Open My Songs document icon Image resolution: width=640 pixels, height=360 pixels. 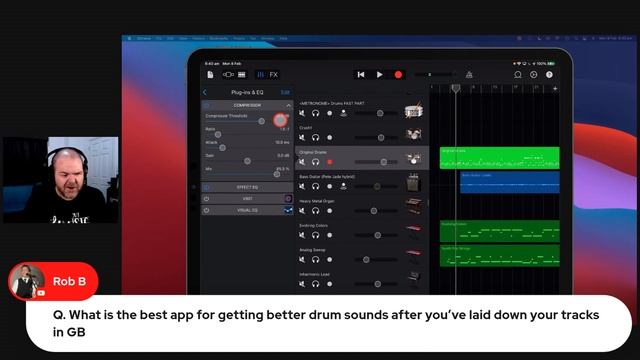tap(210, 75)
